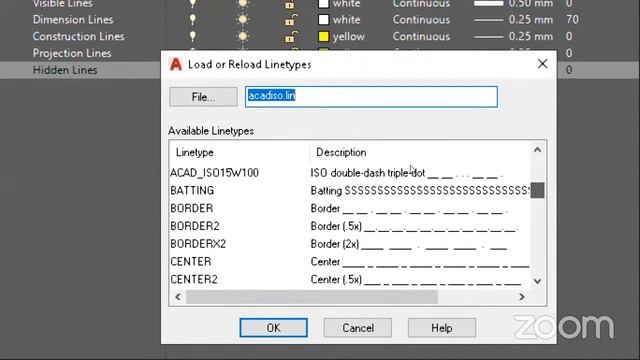Select the ACAD_ISO15W100 linetype
The image size is (640, 360).
pyautogui.click(x=350, y=173)
